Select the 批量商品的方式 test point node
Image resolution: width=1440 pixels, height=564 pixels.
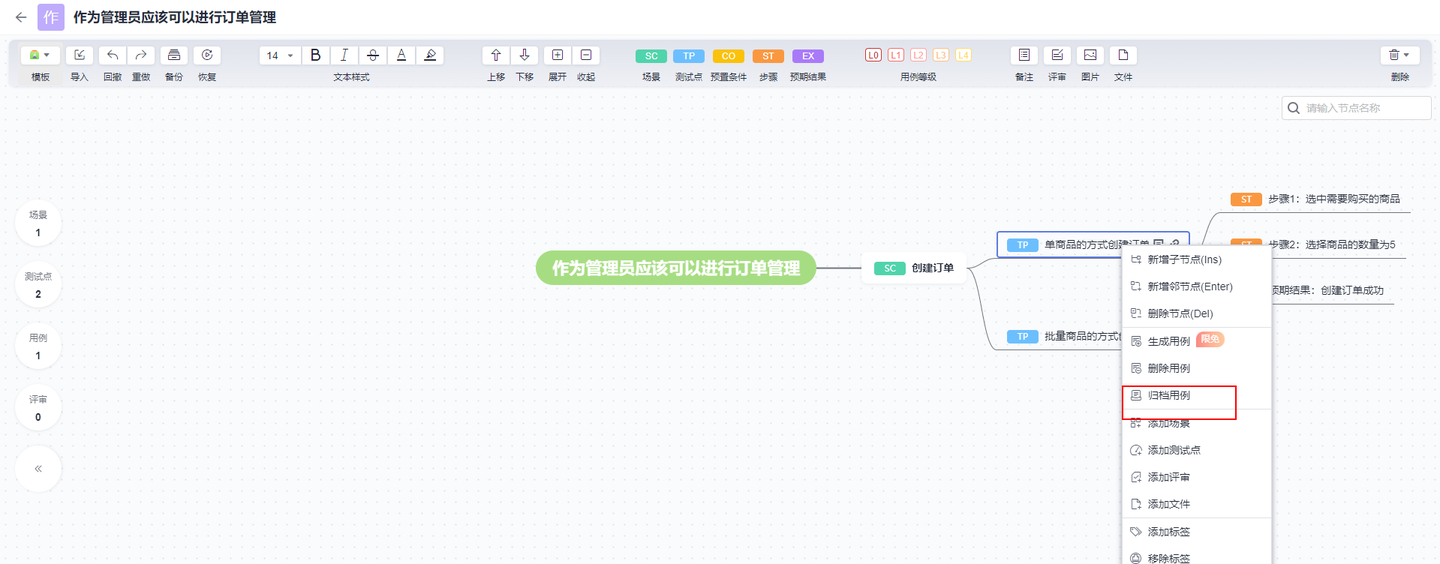[x=1063, y=337]
